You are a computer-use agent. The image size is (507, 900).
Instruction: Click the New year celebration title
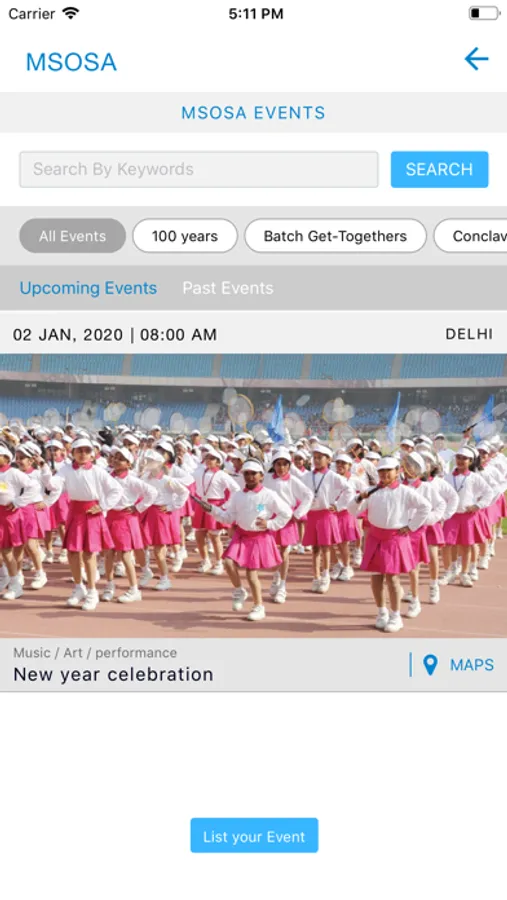113,674
